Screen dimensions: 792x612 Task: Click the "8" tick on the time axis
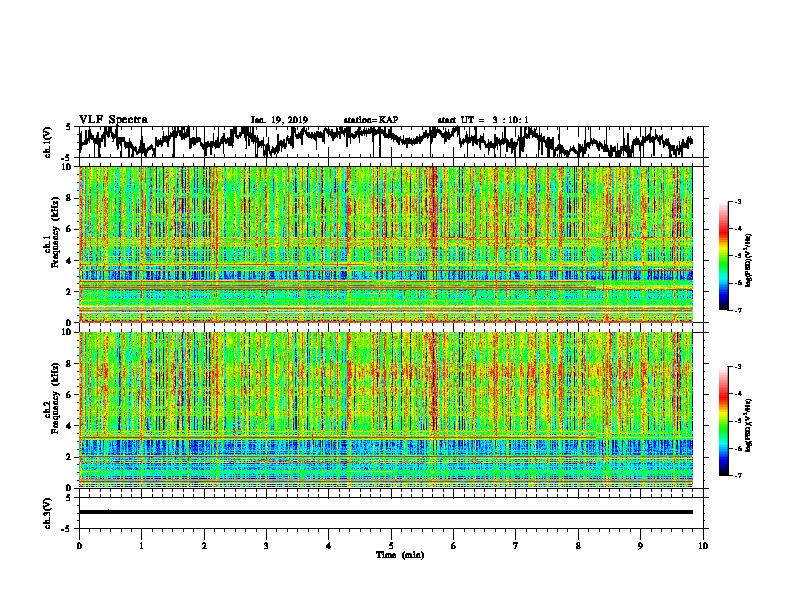[578, 546]
